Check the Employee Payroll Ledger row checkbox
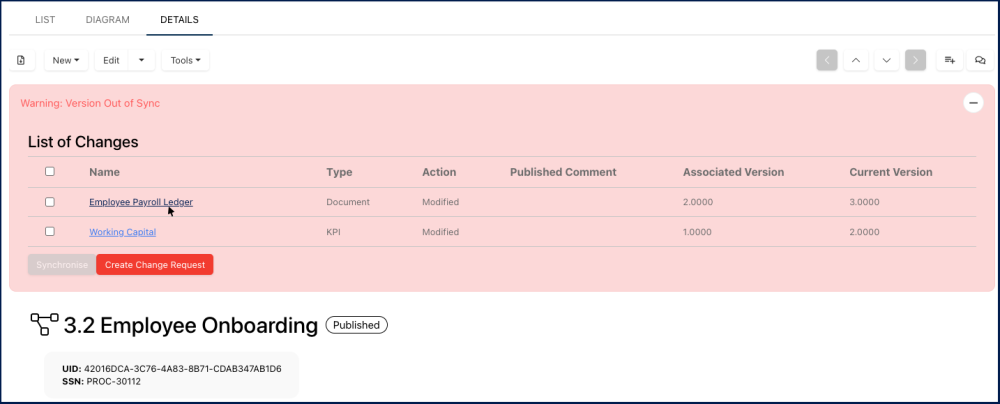The height and width of the screenshot is (404, 1000). pyautogui.click(x=50, y=202)
